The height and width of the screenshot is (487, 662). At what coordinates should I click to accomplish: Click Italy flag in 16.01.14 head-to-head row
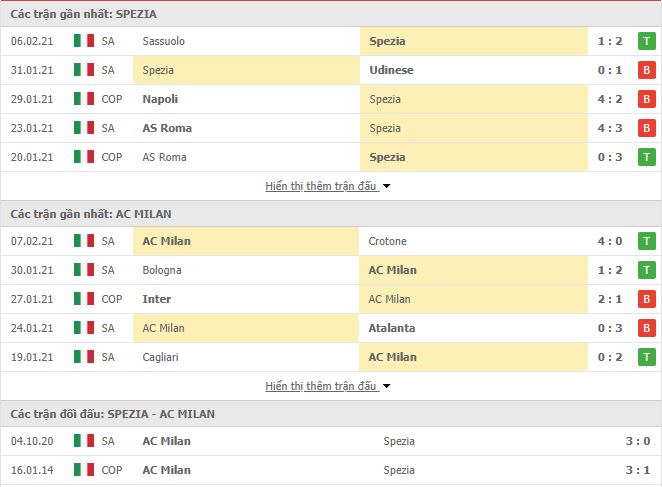[x=84, y=470]
